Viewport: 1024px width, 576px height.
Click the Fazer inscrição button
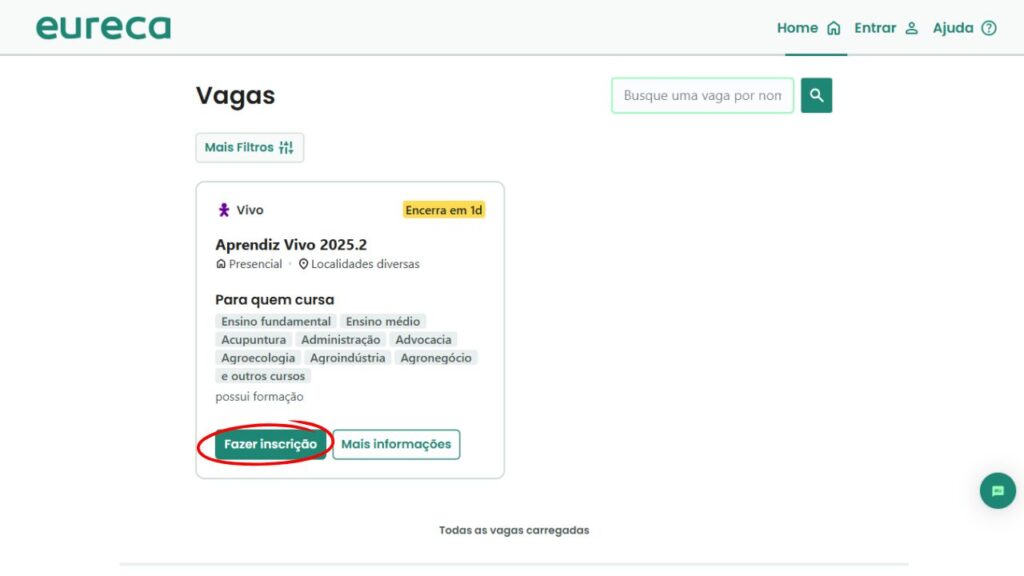pyautogui.click(x=270, y=444)
